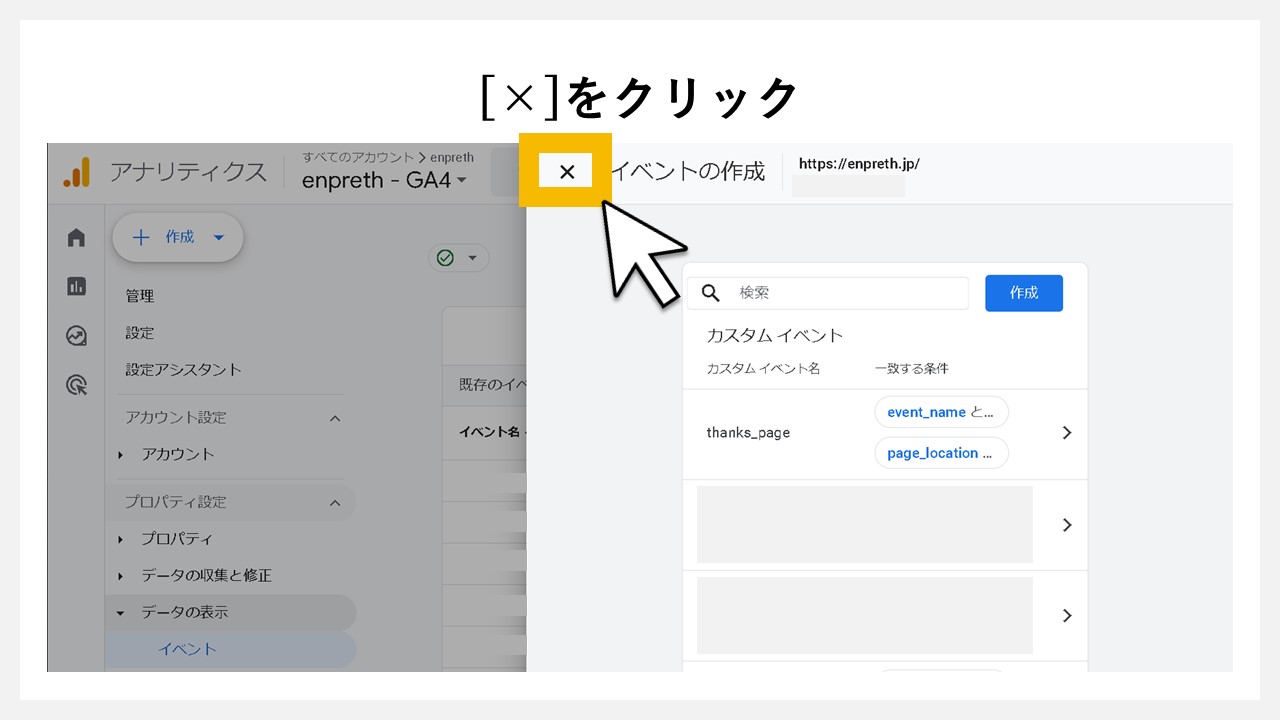Open Reports via the bar chart icon
The image size is (1280, 720).
tap(76, 286)
